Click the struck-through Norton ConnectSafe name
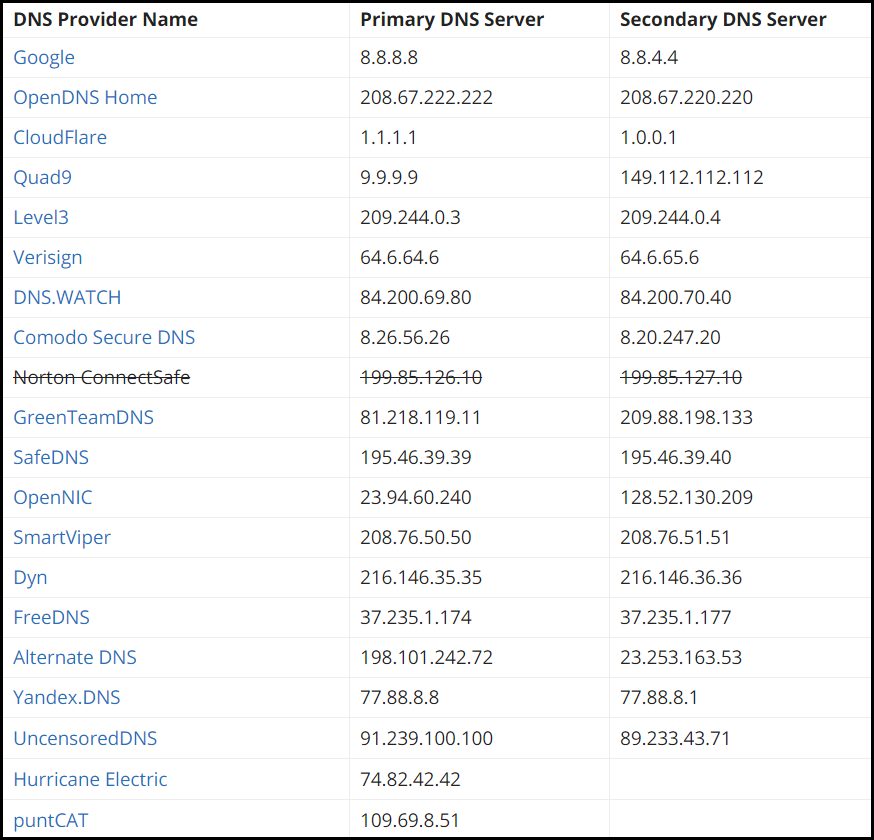 pos(101,378)
